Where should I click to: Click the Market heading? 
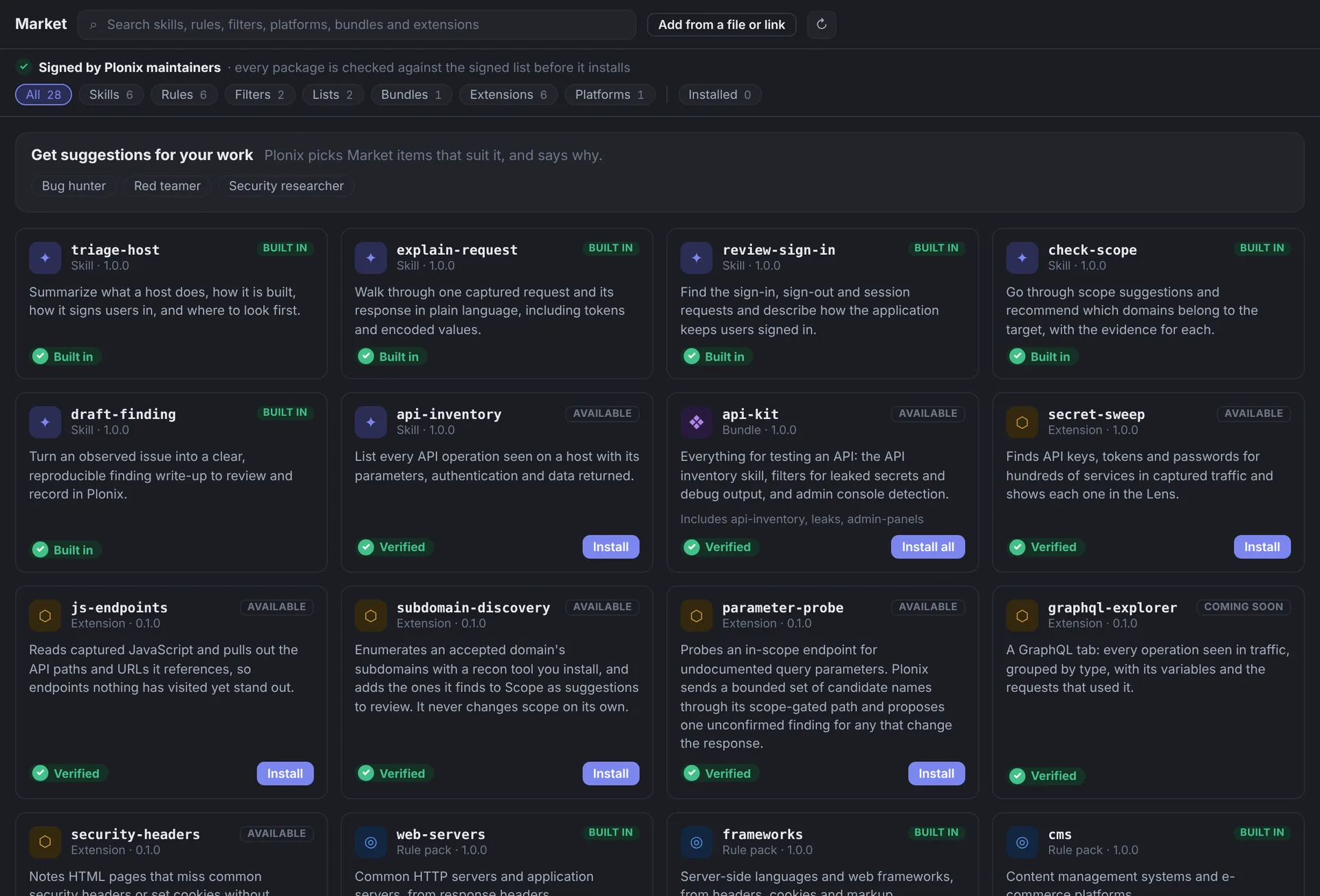coord(41,24)
